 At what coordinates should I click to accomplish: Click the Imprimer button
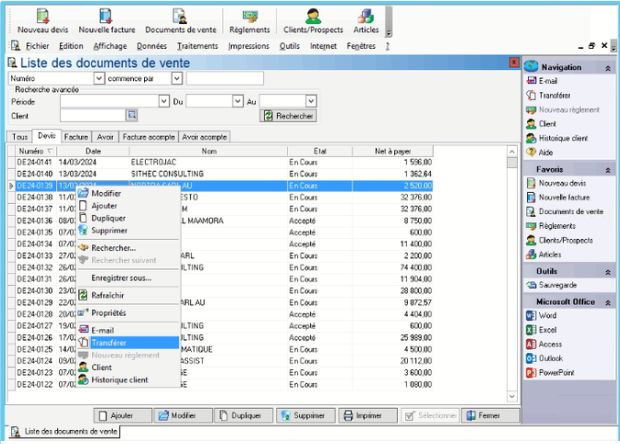click(368, 416)
